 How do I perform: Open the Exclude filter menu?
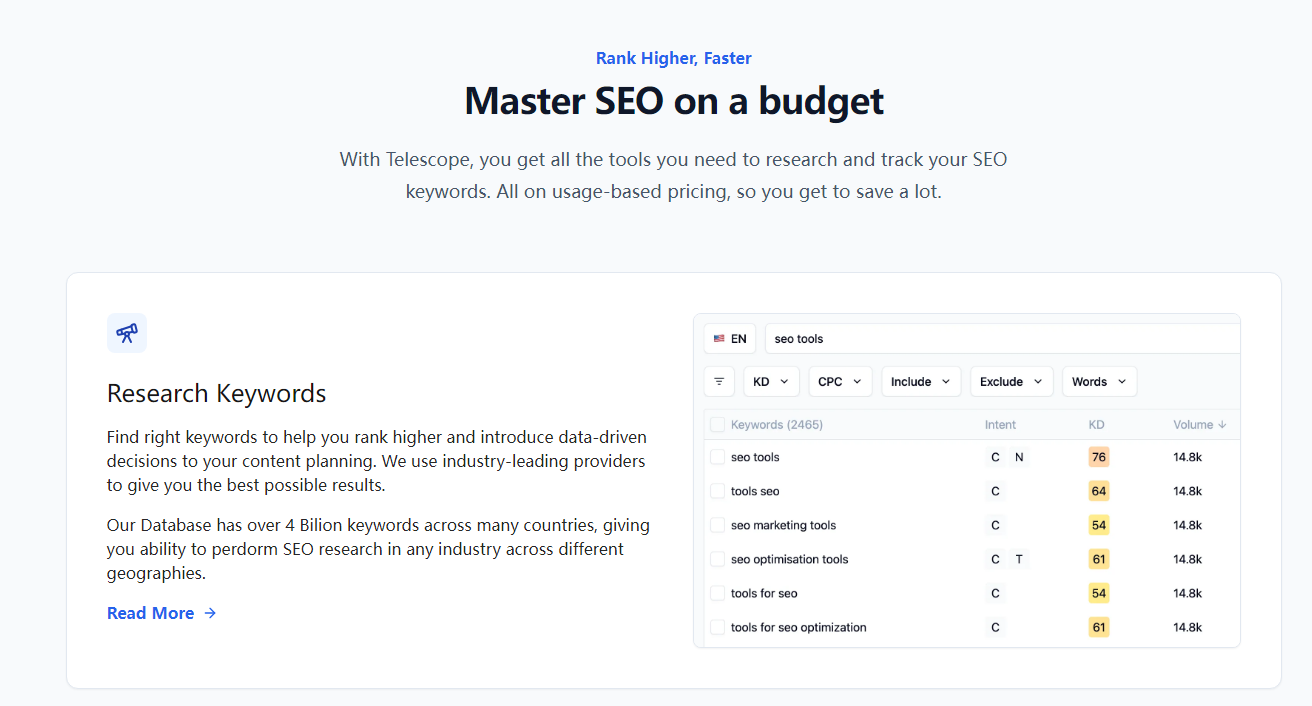(1010, 382)
